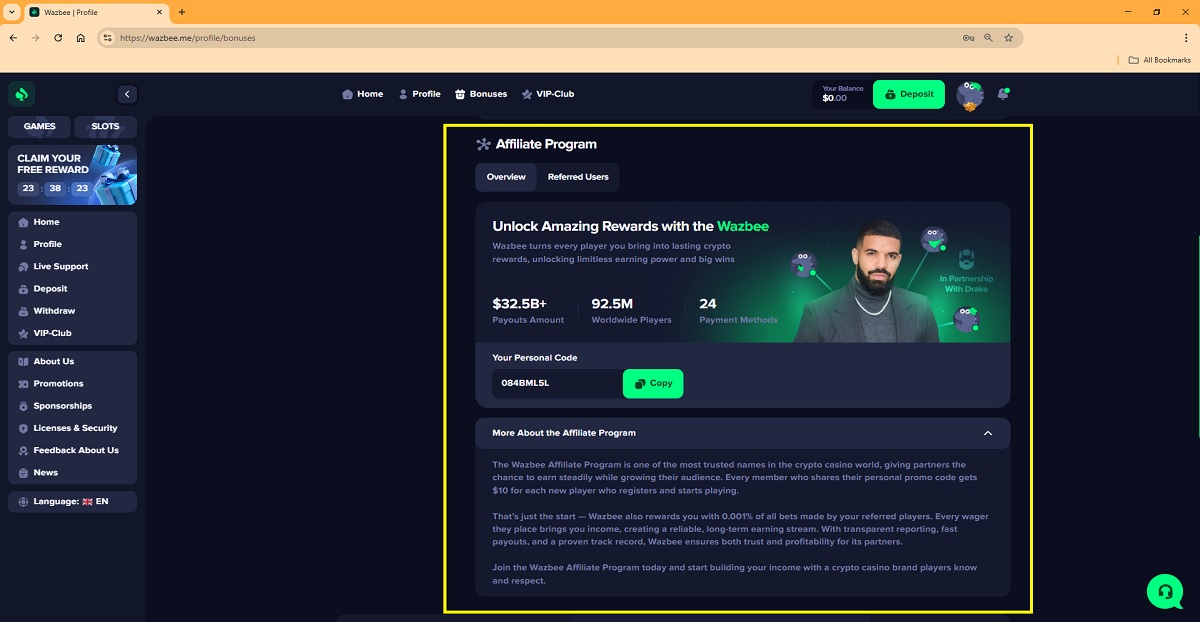Reload the page in browser
This screenshot has height=622, width=1200.
pos(58,38)
